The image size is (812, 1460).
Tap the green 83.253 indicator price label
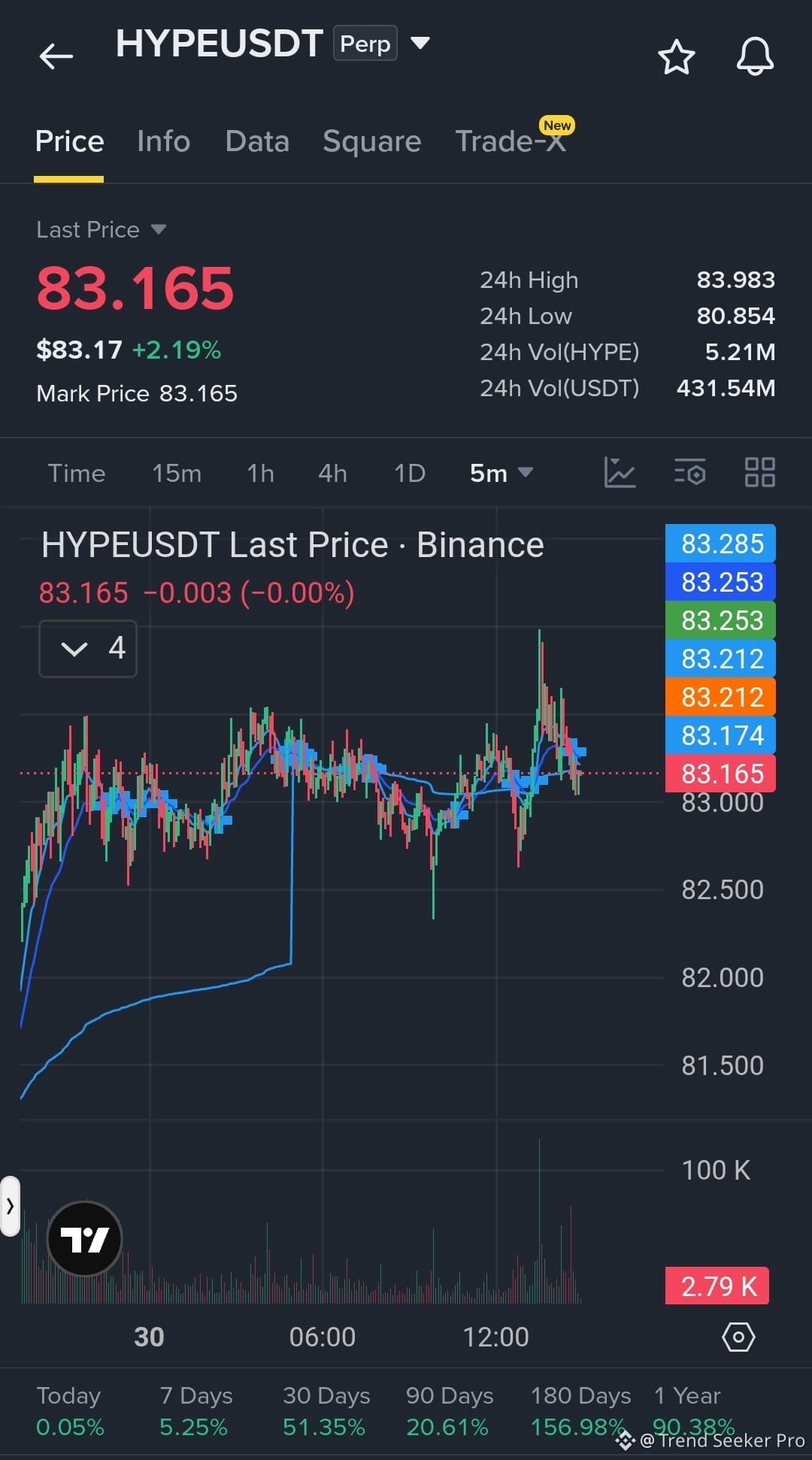click(720, 619)
